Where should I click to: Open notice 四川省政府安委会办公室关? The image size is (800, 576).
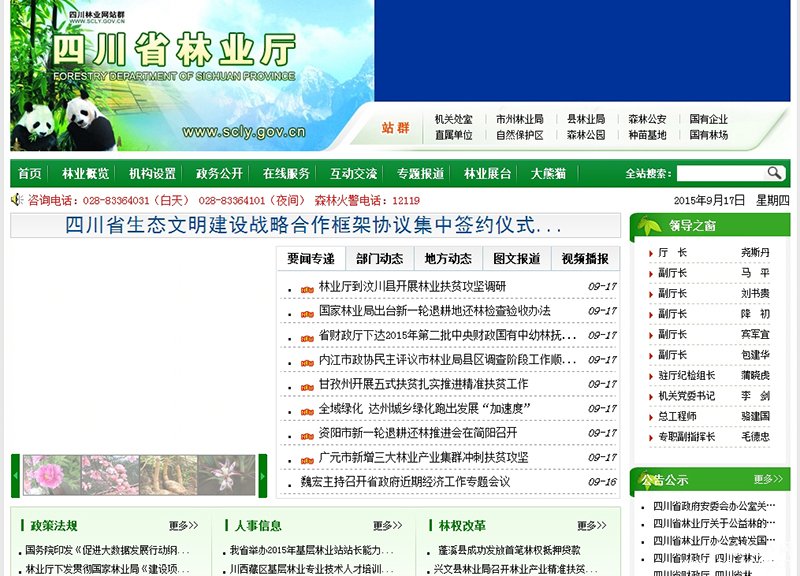tap(714, 506)
